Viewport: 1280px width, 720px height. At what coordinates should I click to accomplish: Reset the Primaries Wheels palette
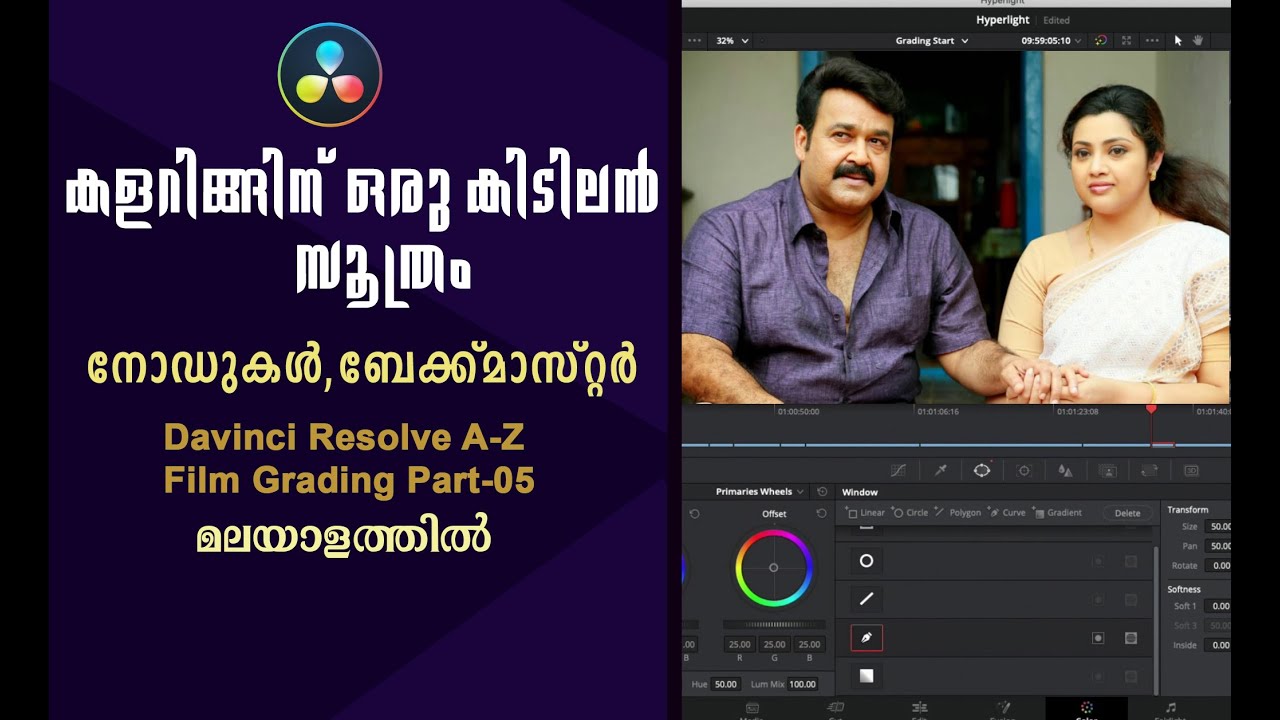pos(822,492)
